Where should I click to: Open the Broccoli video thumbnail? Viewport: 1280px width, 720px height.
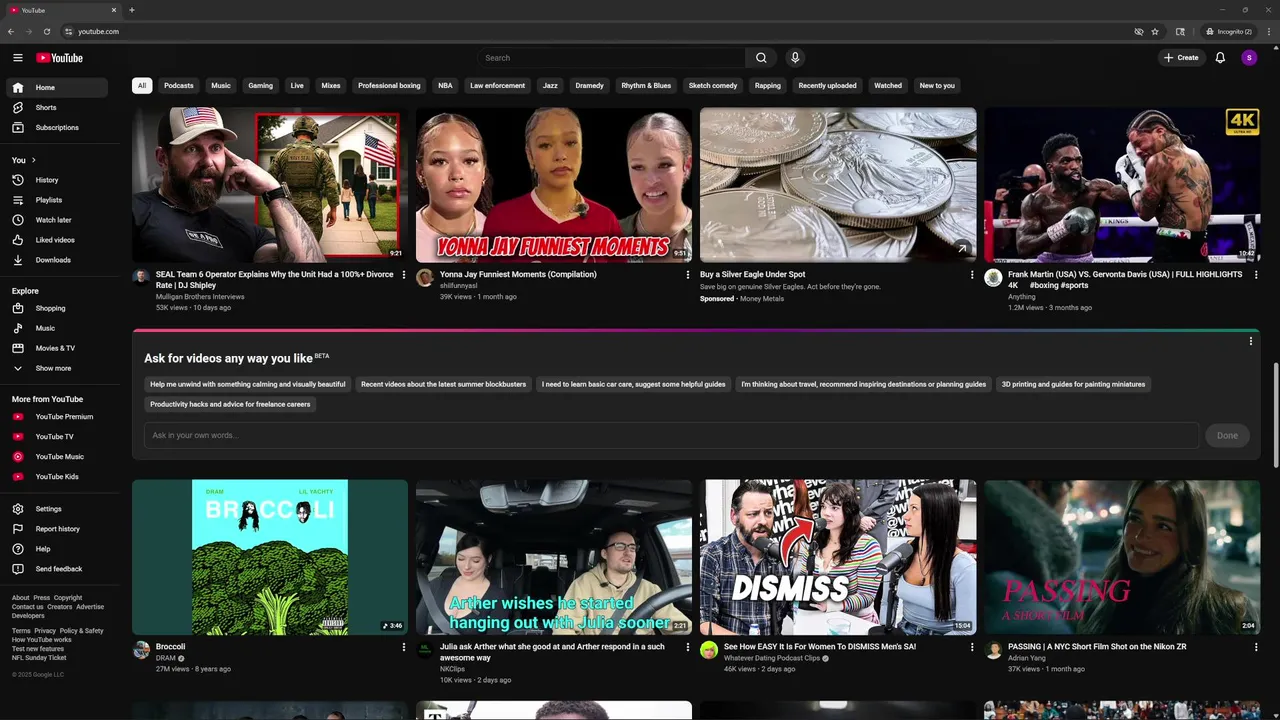click(270, 557)
